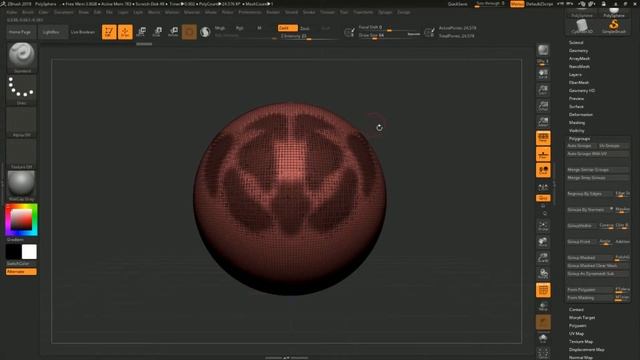
Task: Adjust the Z Intensity slider
Action: pyautogui.click(x=307, y=36)
